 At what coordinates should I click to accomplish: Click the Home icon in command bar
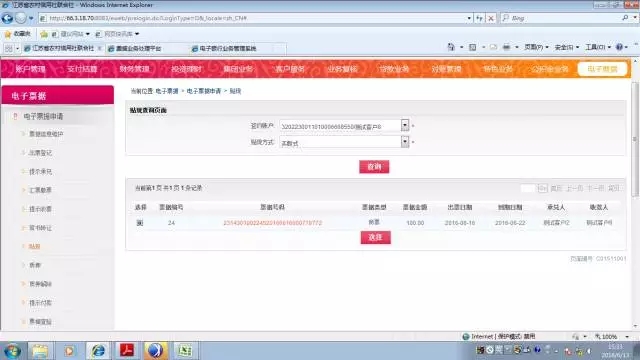(x=451, y=47)
